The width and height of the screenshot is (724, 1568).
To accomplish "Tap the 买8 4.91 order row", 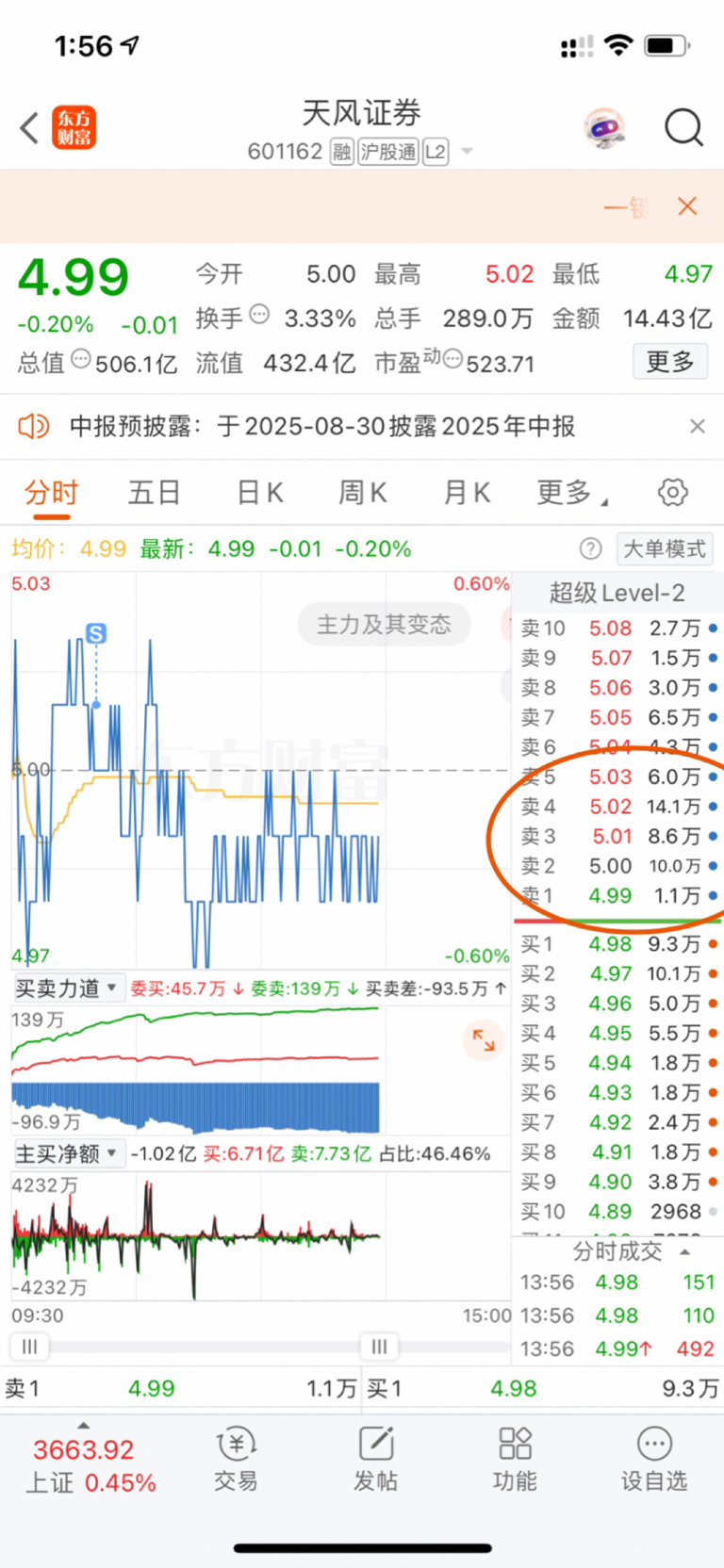I will click(619, 1151).
